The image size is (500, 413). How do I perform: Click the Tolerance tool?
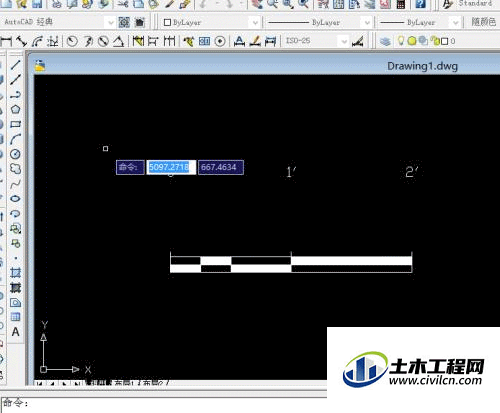[x=204, y=41]
